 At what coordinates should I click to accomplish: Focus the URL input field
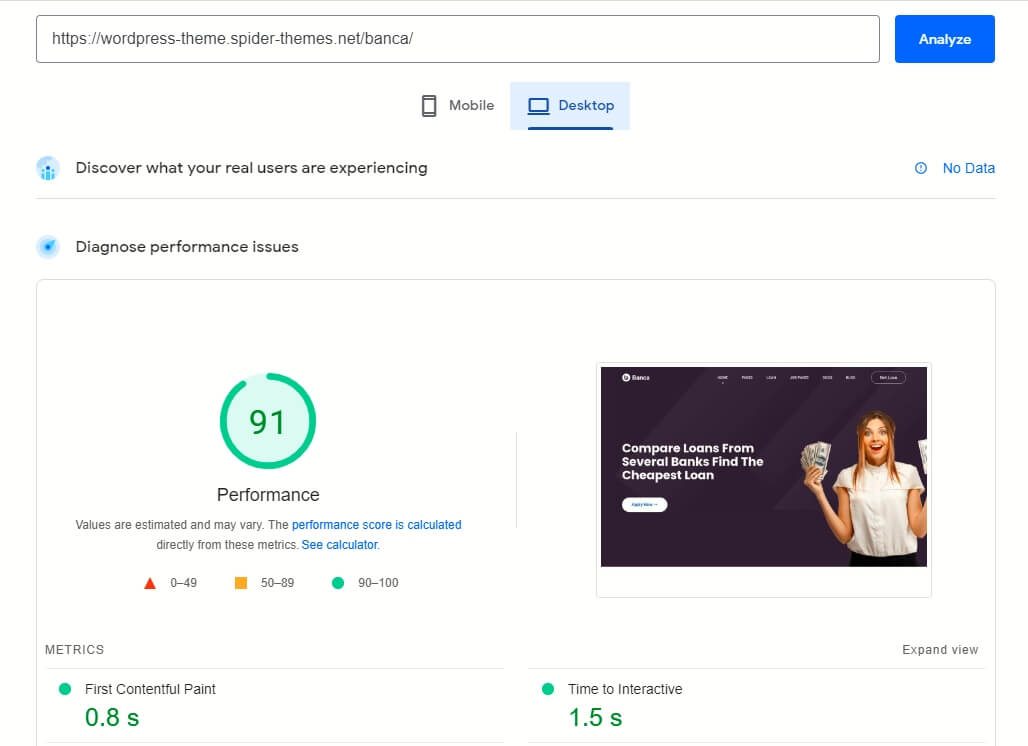(x=458, y=39)
